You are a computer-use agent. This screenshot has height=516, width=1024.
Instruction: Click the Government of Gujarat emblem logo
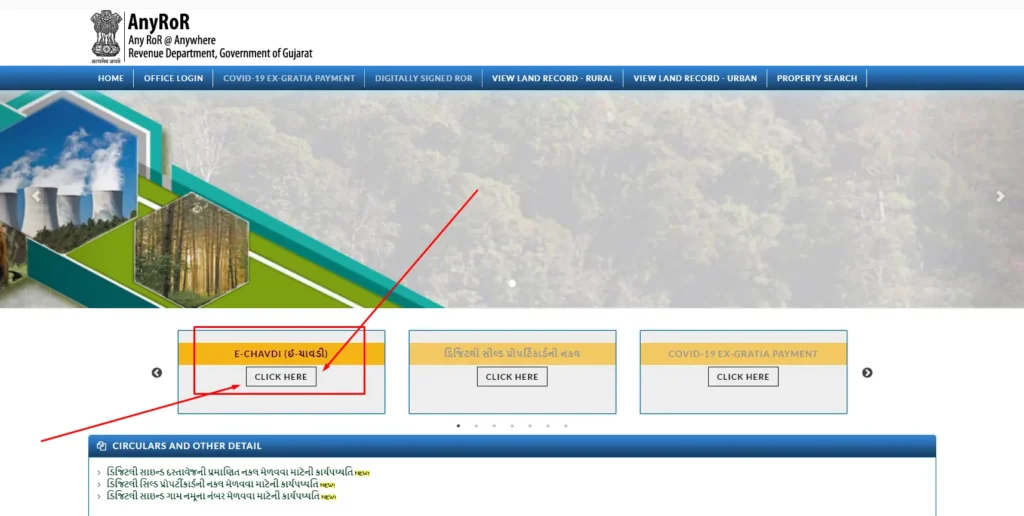pos(106,37)
